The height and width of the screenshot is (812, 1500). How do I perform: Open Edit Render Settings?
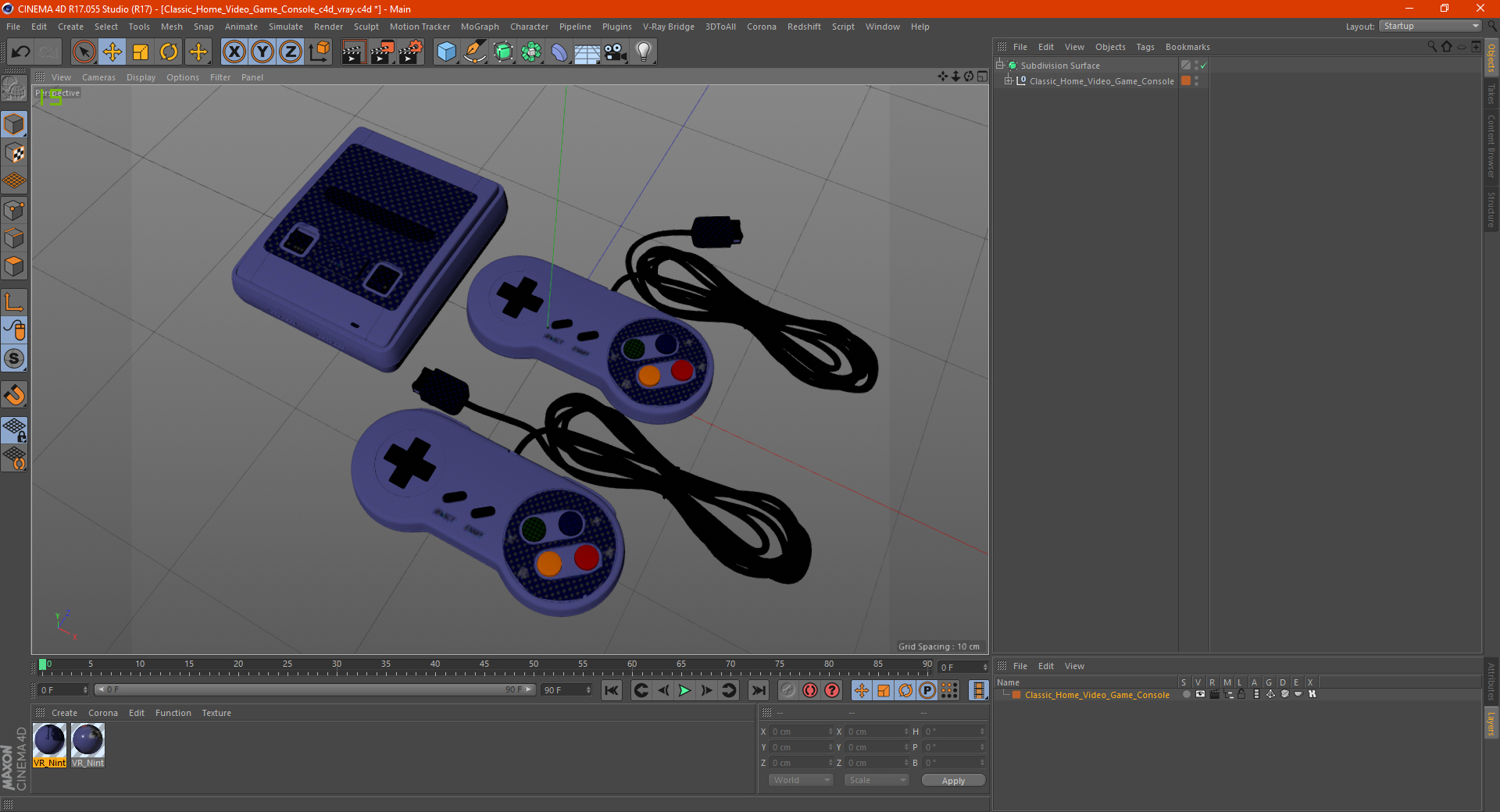coord(411,52)
